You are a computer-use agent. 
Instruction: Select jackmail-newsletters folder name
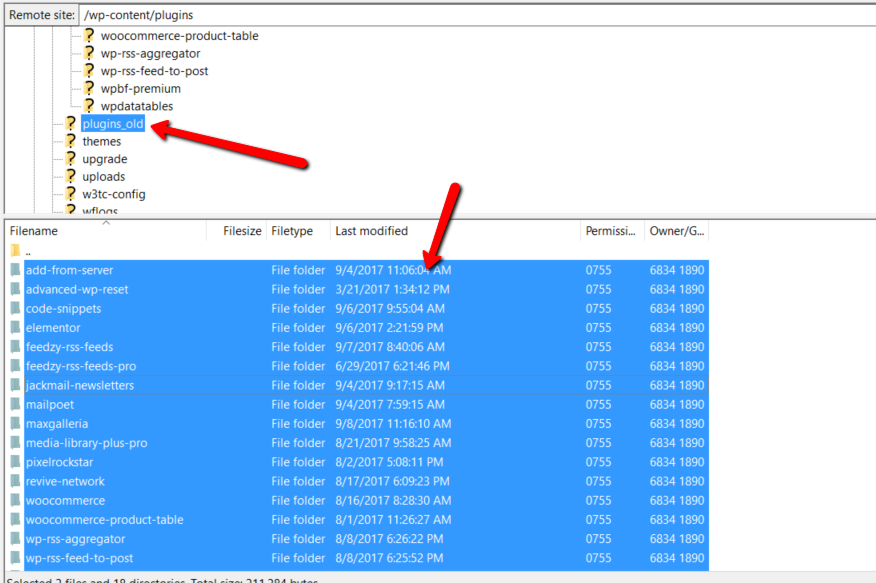(x=80, y=385)
